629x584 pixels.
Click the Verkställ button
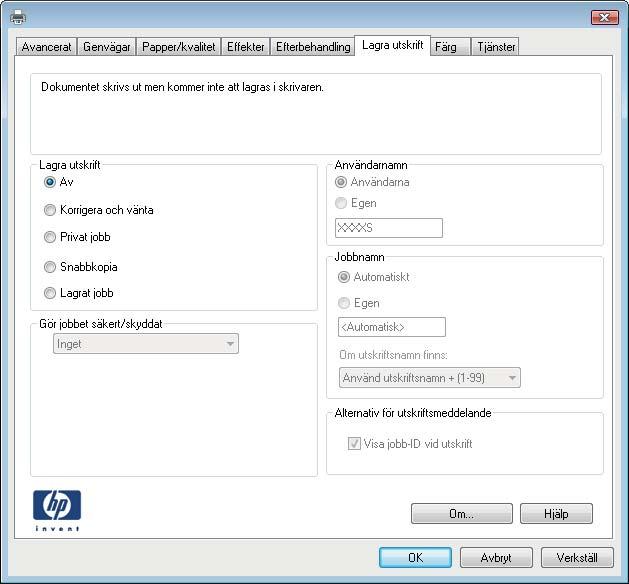[577, 558]
